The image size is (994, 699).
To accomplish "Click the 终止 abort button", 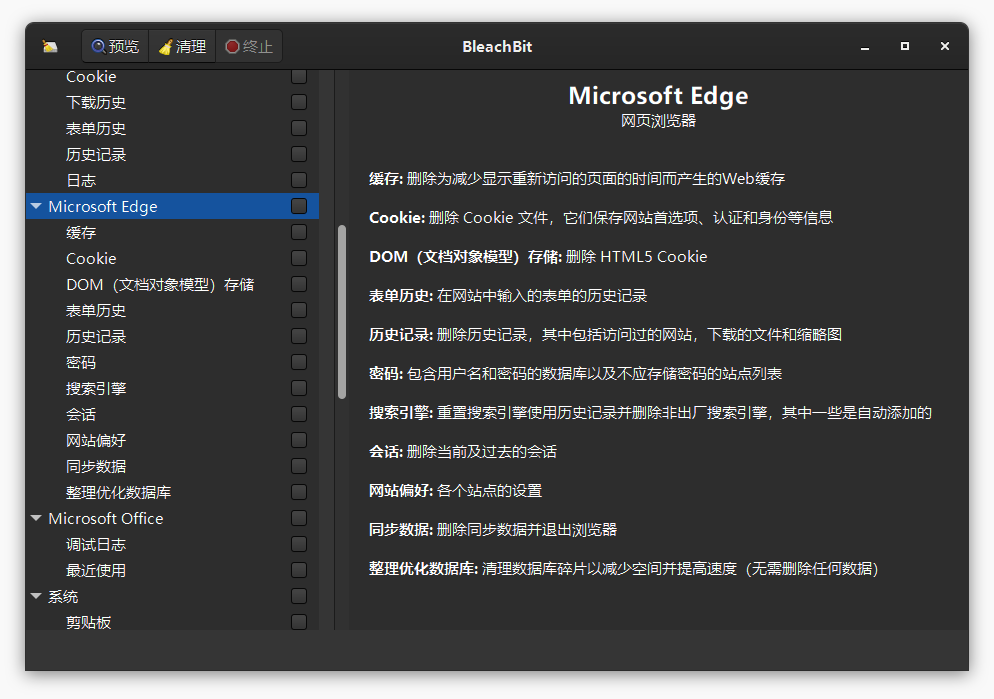I will (x=249, y=46).
